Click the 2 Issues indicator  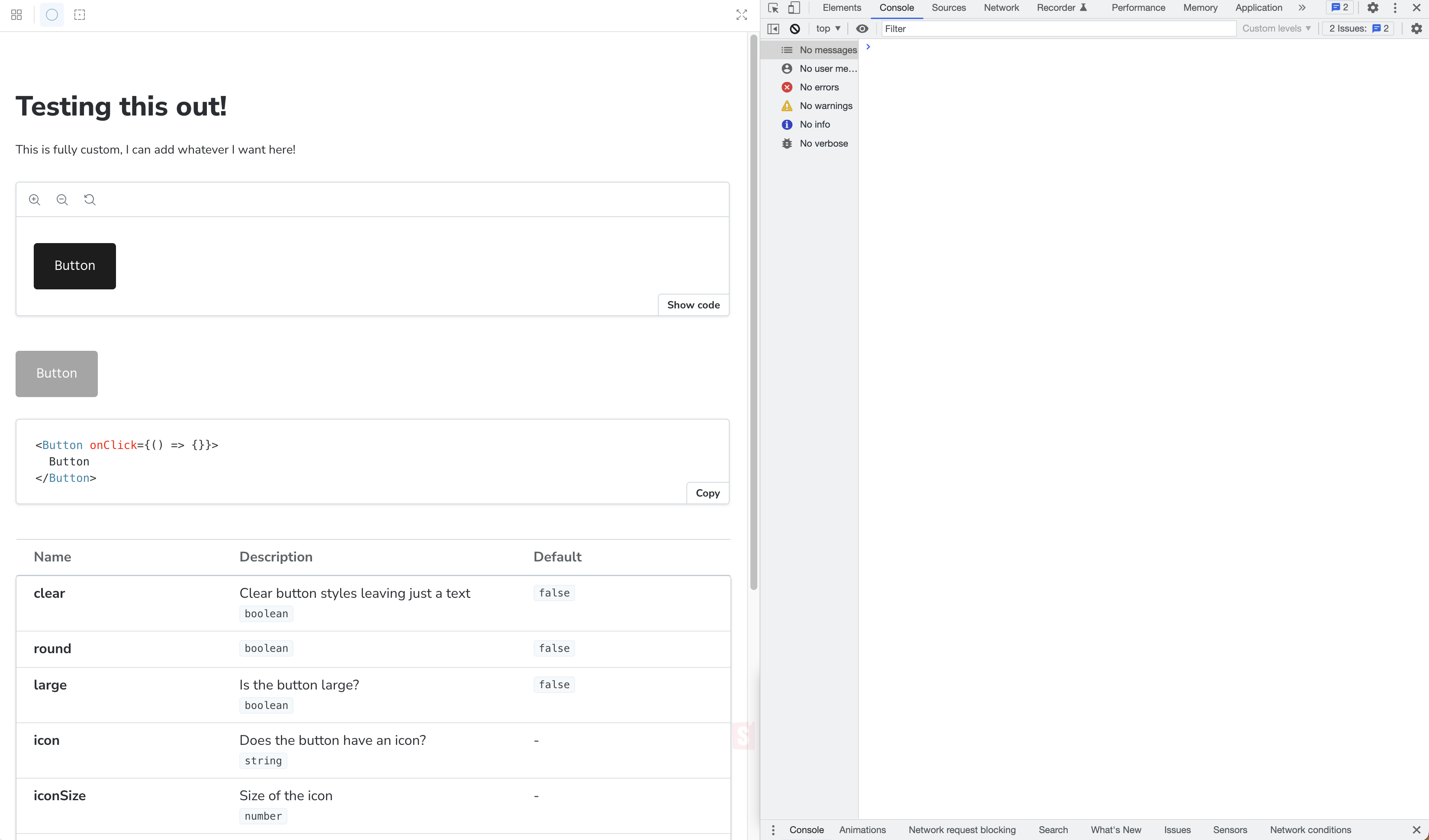tap(1358, 29)
